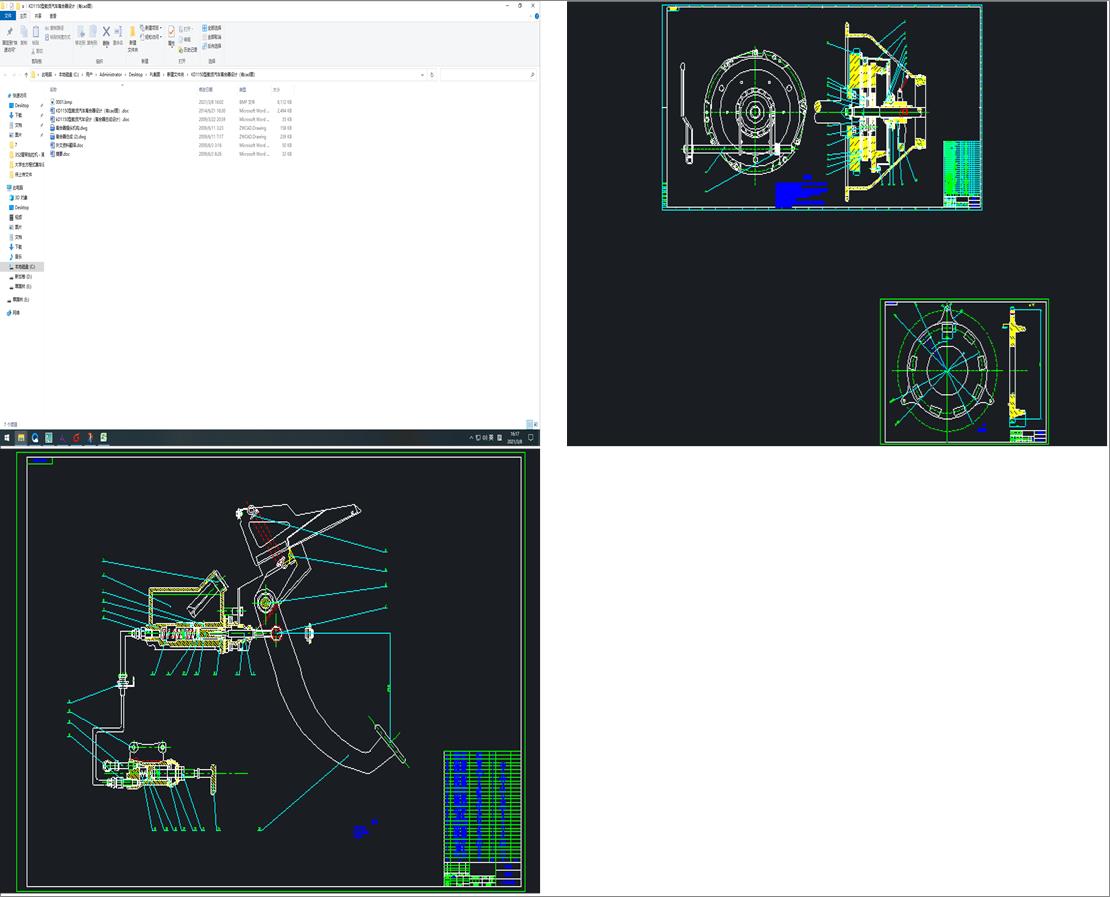This screenshot has width=1110, height=897.
Task: Click the notification center icon in taskbar
Action: click(x=532, y=438)
